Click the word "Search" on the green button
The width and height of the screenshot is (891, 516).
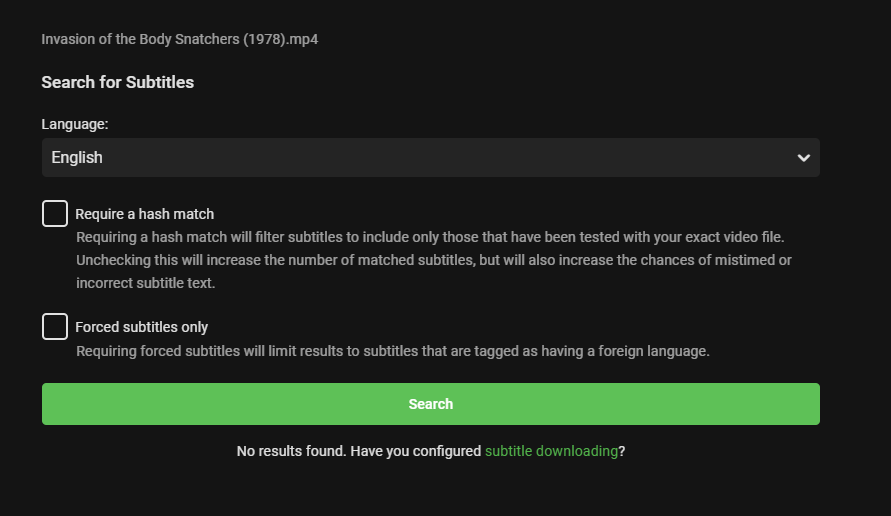(431, 404)
